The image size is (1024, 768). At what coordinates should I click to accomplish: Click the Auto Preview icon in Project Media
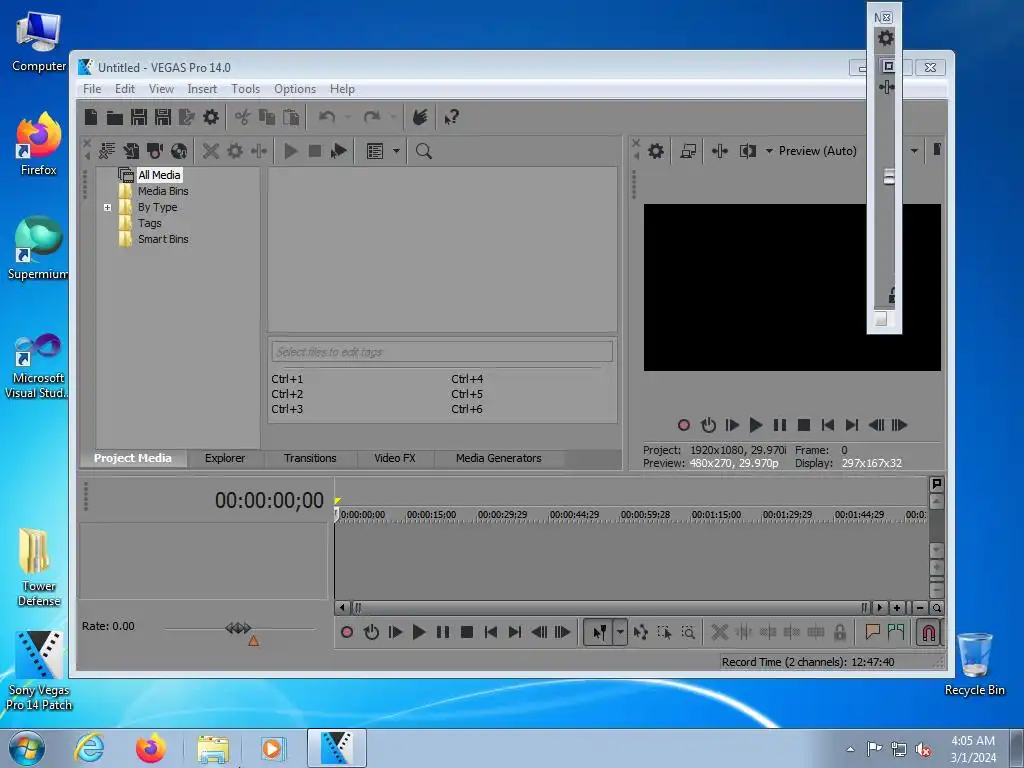pyautogui.click(x=338, y=152)
